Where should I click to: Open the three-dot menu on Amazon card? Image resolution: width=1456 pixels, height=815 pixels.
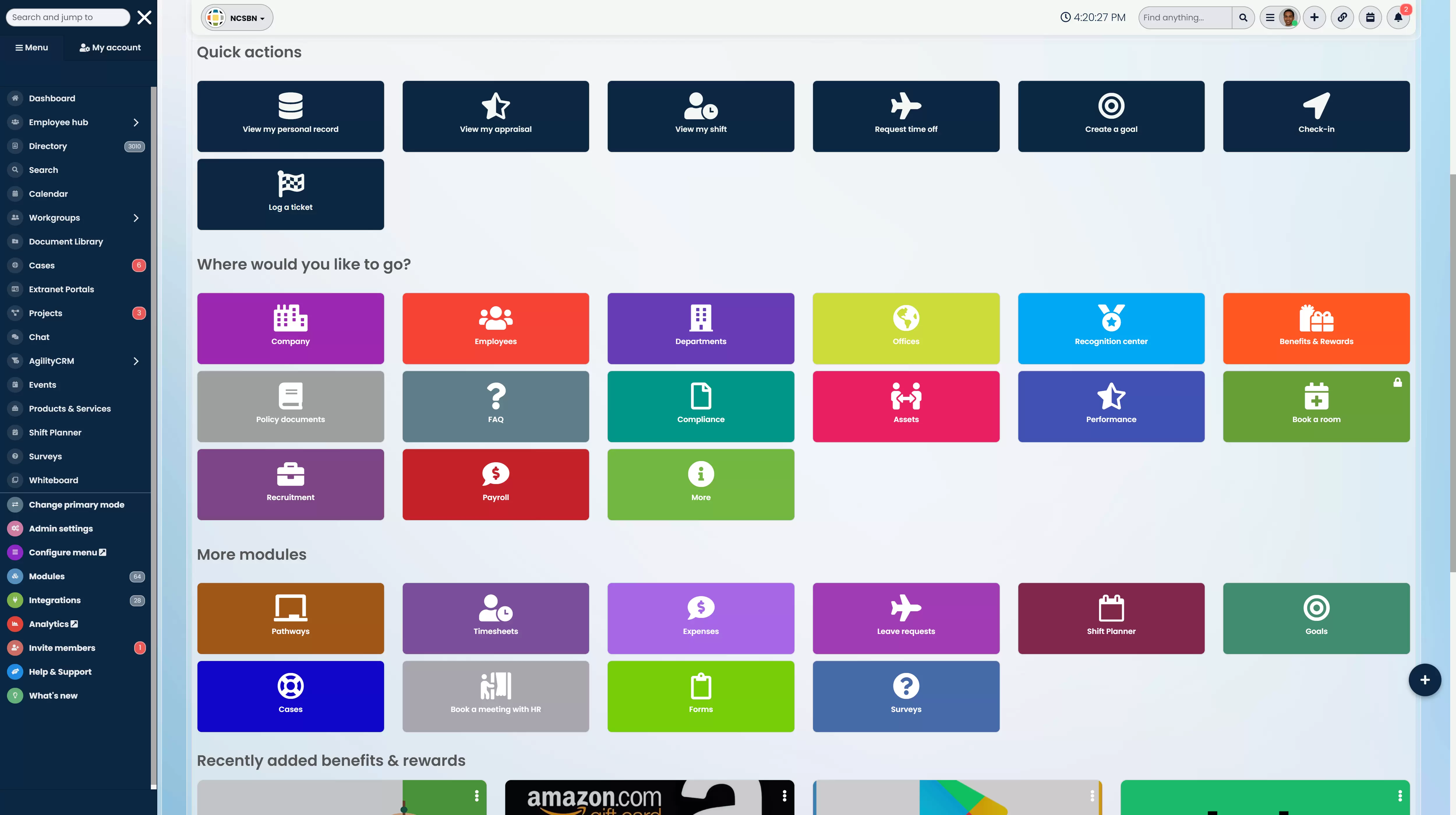tap(784, 795)
